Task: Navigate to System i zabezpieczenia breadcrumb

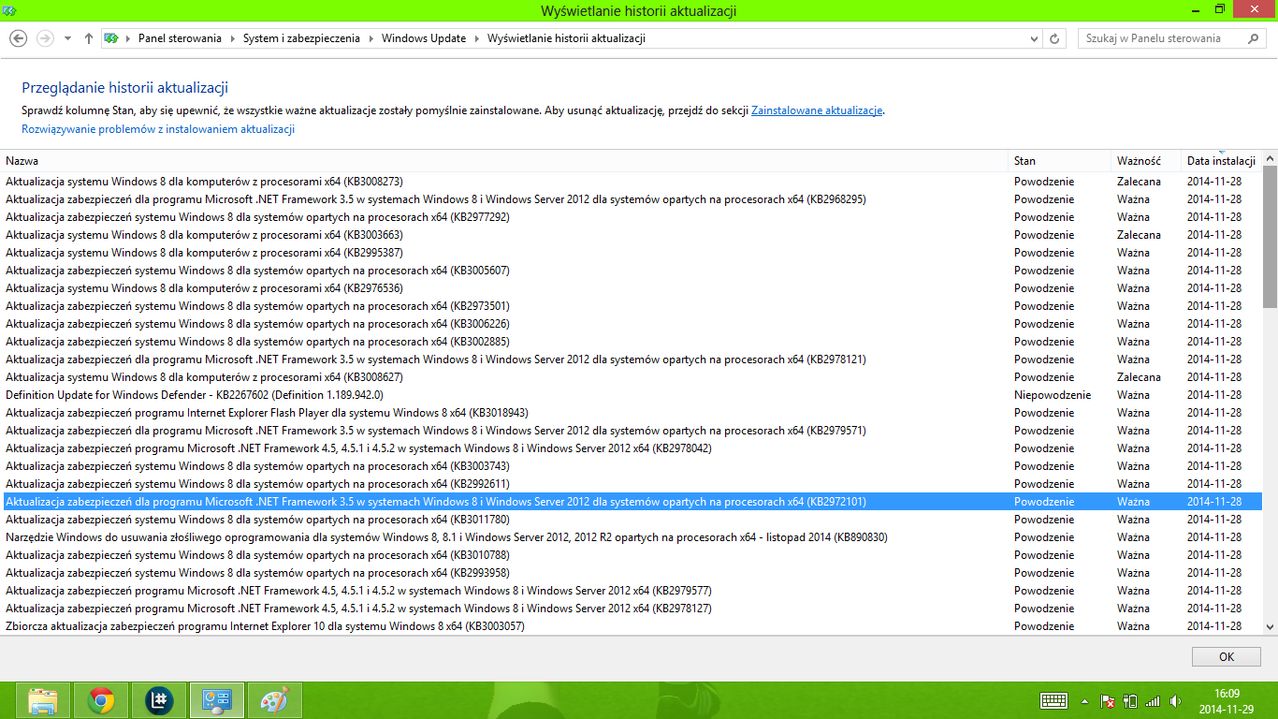Action: point(301,38)
